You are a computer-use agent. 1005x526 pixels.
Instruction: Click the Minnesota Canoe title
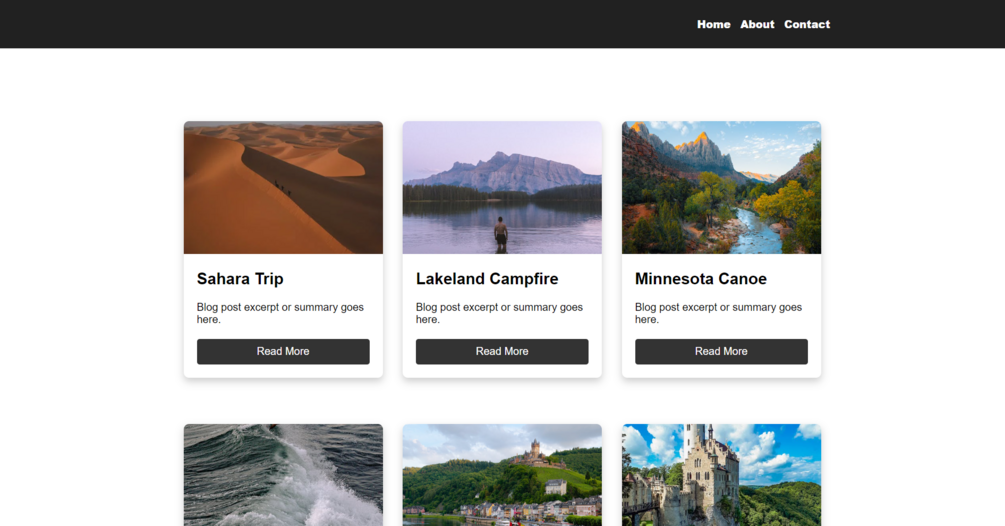[701, 279]
